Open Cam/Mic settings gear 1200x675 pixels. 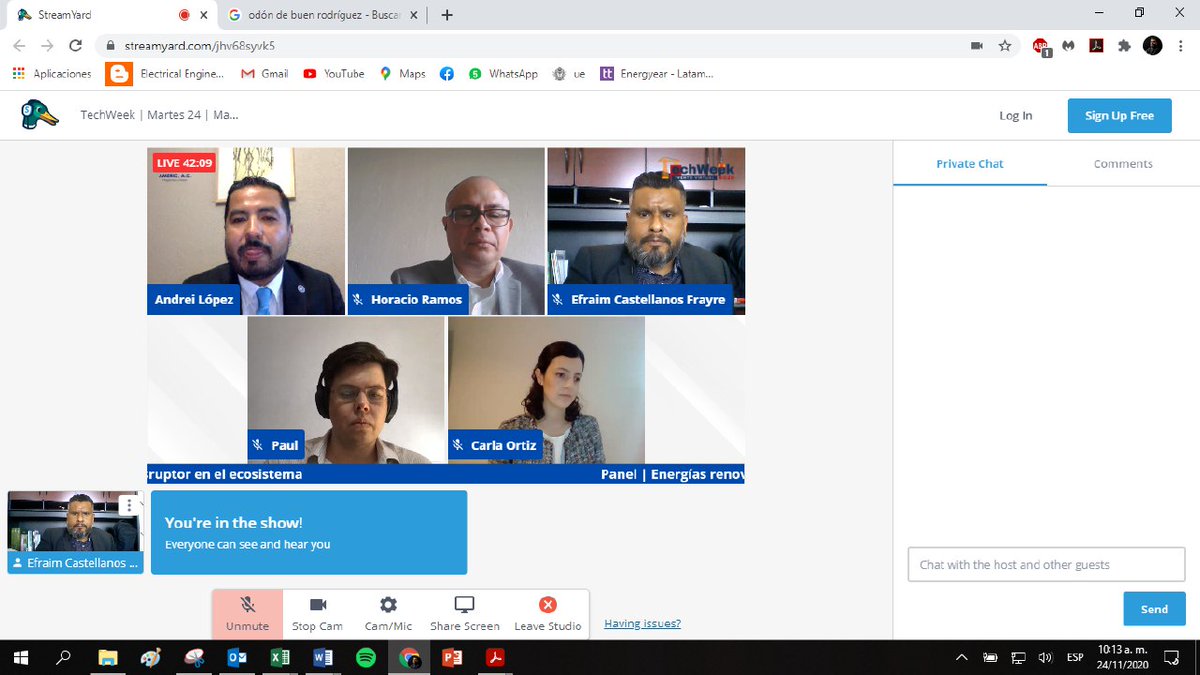388,614
